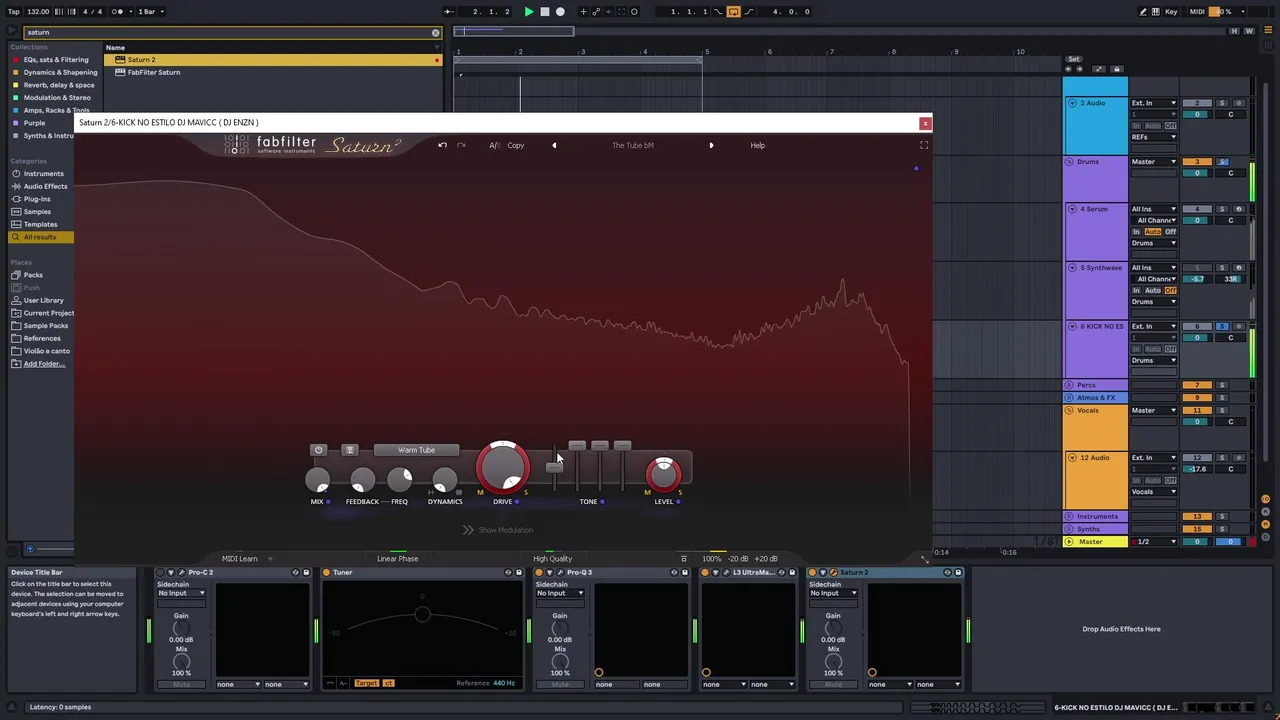Solo the 2 Audio track

click(1222, 103)
